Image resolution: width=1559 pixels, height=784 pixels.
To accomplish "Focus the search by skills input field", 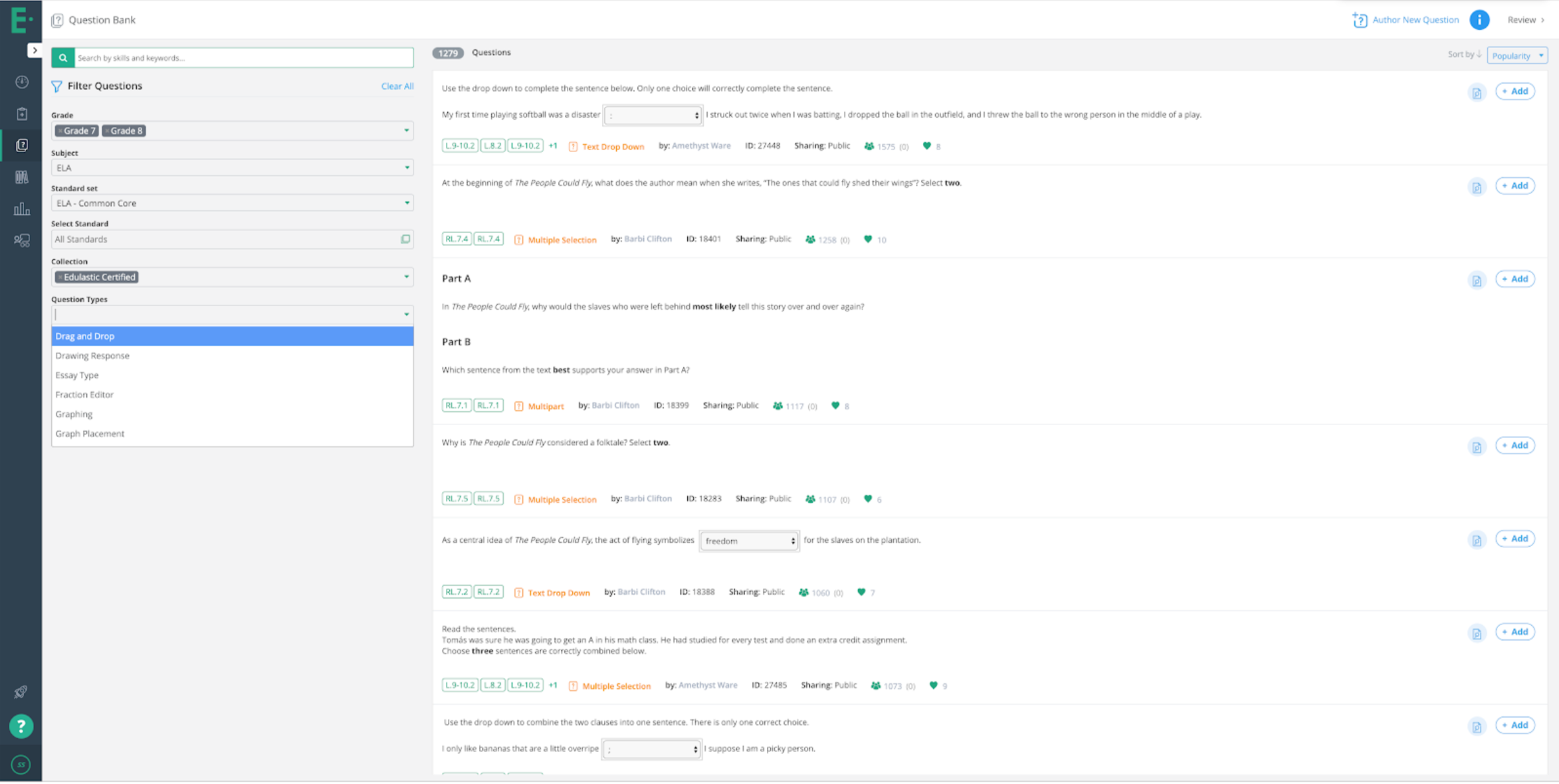I will (243, 58).
